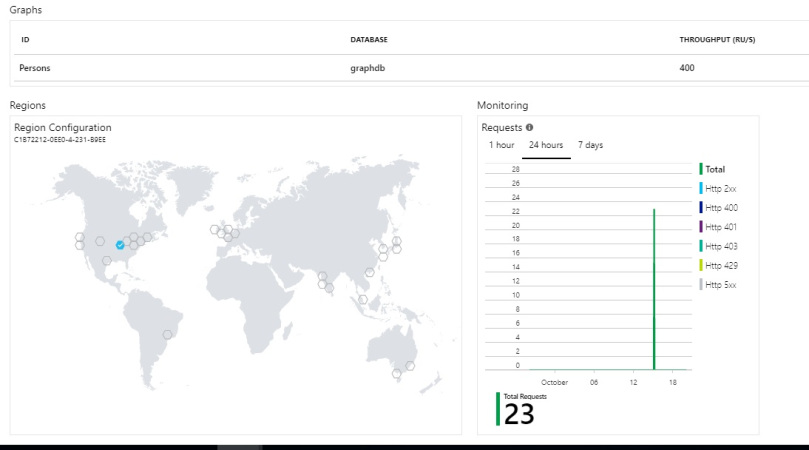Viewport: 809px width, 450px height.
Task: Toggle the Http 429 legend series
Action: click(721, 265)
